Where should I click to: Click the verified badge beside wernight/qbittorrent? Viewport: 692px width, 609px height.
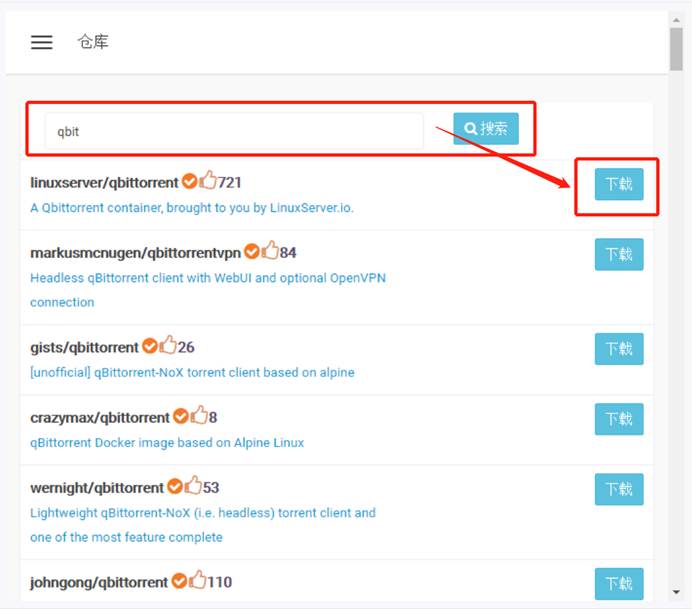(x=174, y=487)
